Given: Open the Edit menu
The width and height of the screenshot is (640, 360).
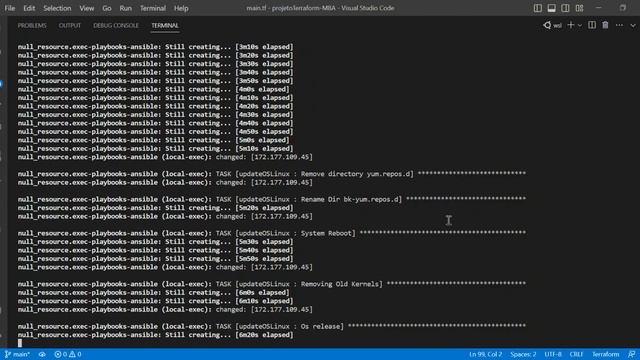Looking at the screenshot, I should (x=29, y=8).
